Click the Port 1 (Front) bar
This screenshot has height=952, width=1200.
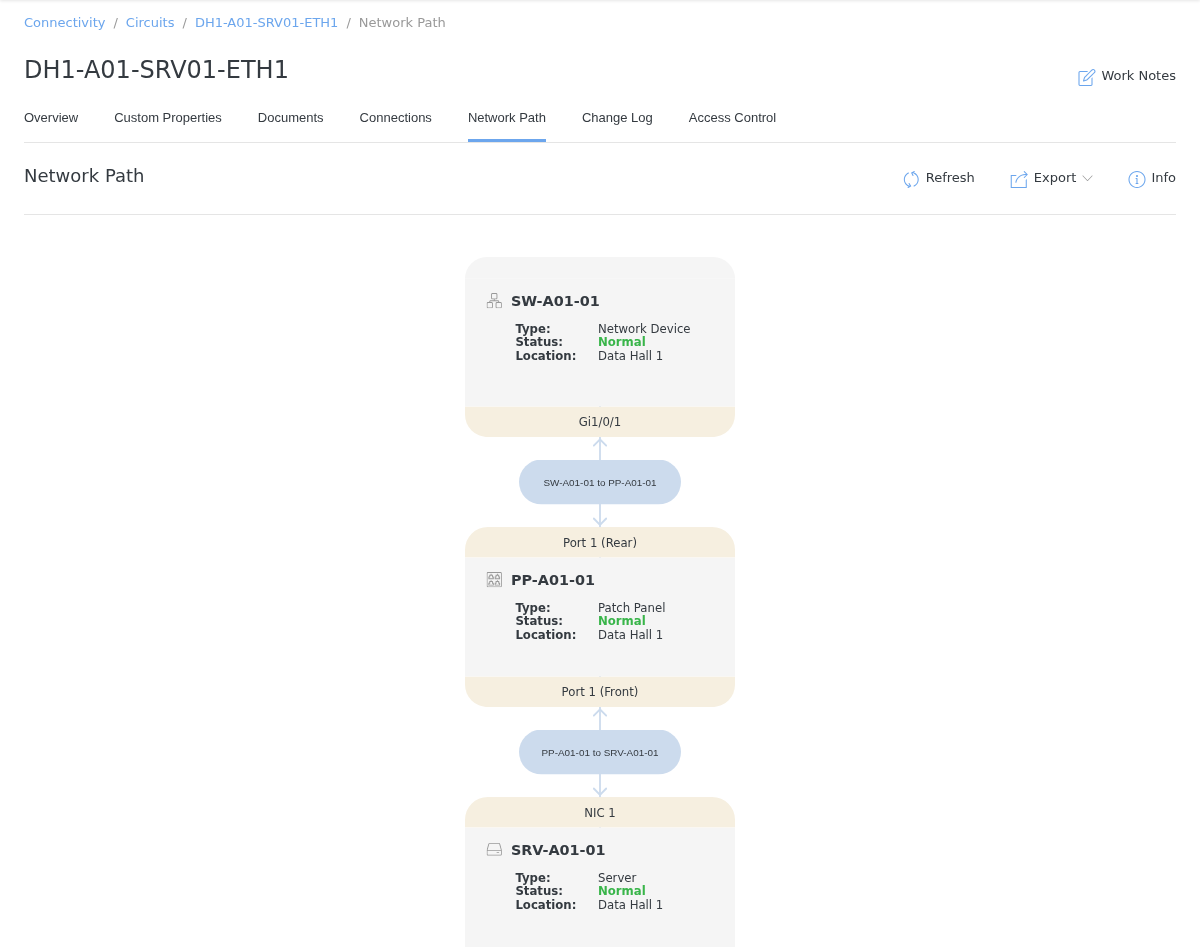click(600, 692)
